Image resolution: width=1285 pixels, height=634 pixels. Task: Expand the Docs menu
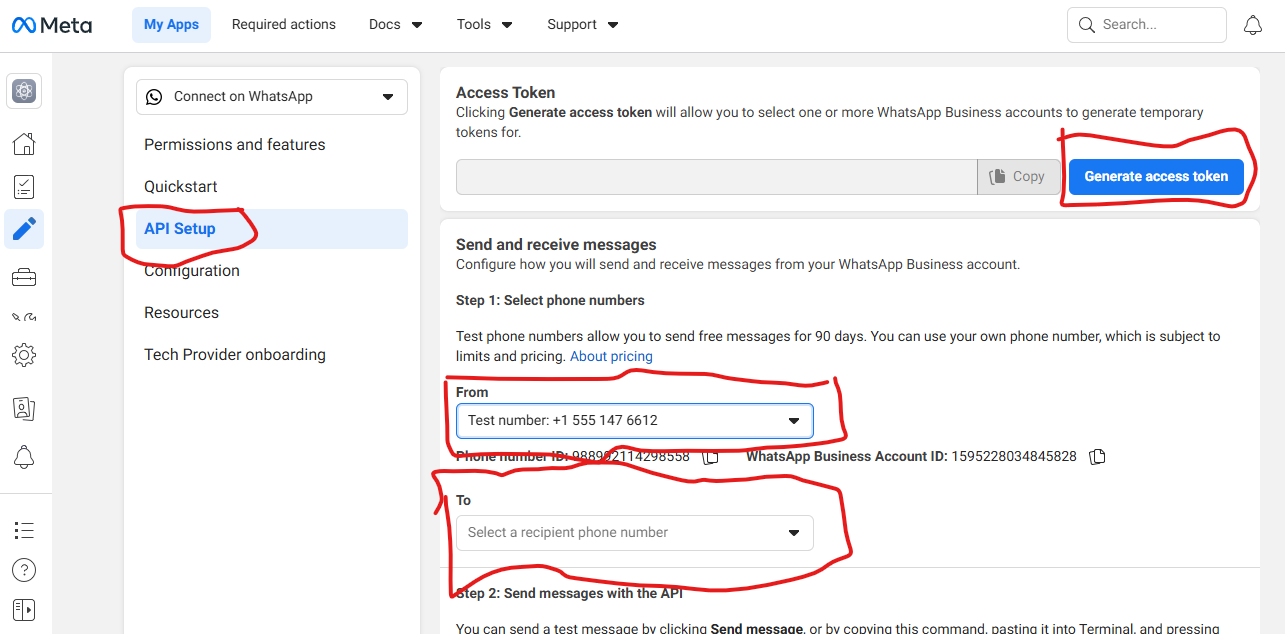point(395,24)
